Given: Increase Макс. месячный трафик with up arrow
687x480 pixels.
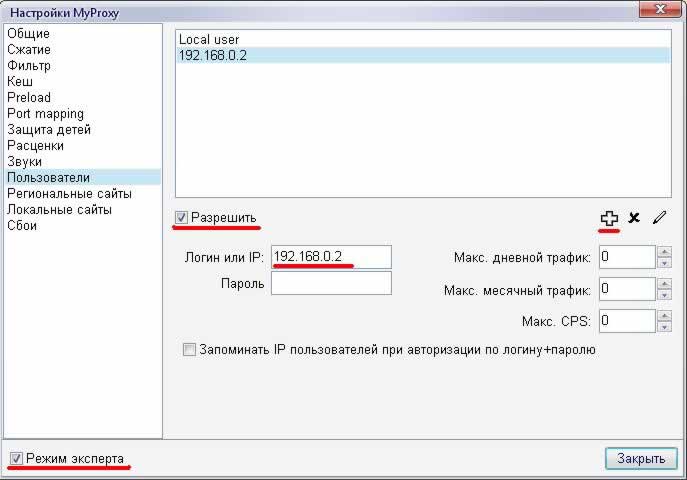Looking at the screenshot, I should click(665, 284).
